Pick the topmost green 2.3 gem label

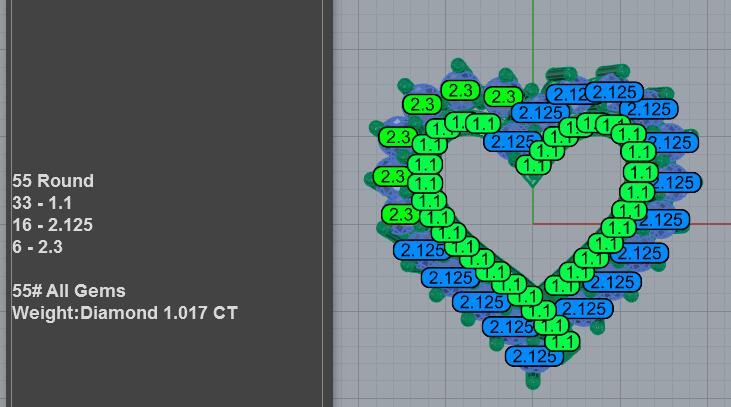coord(460,90)
